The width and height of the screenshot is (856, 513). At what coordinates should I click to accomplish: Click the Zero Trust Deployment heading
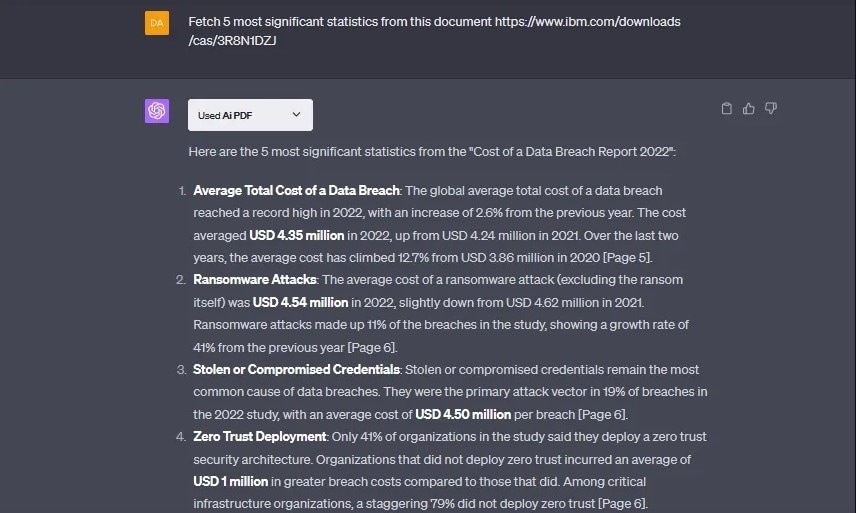tap(260, 436)
